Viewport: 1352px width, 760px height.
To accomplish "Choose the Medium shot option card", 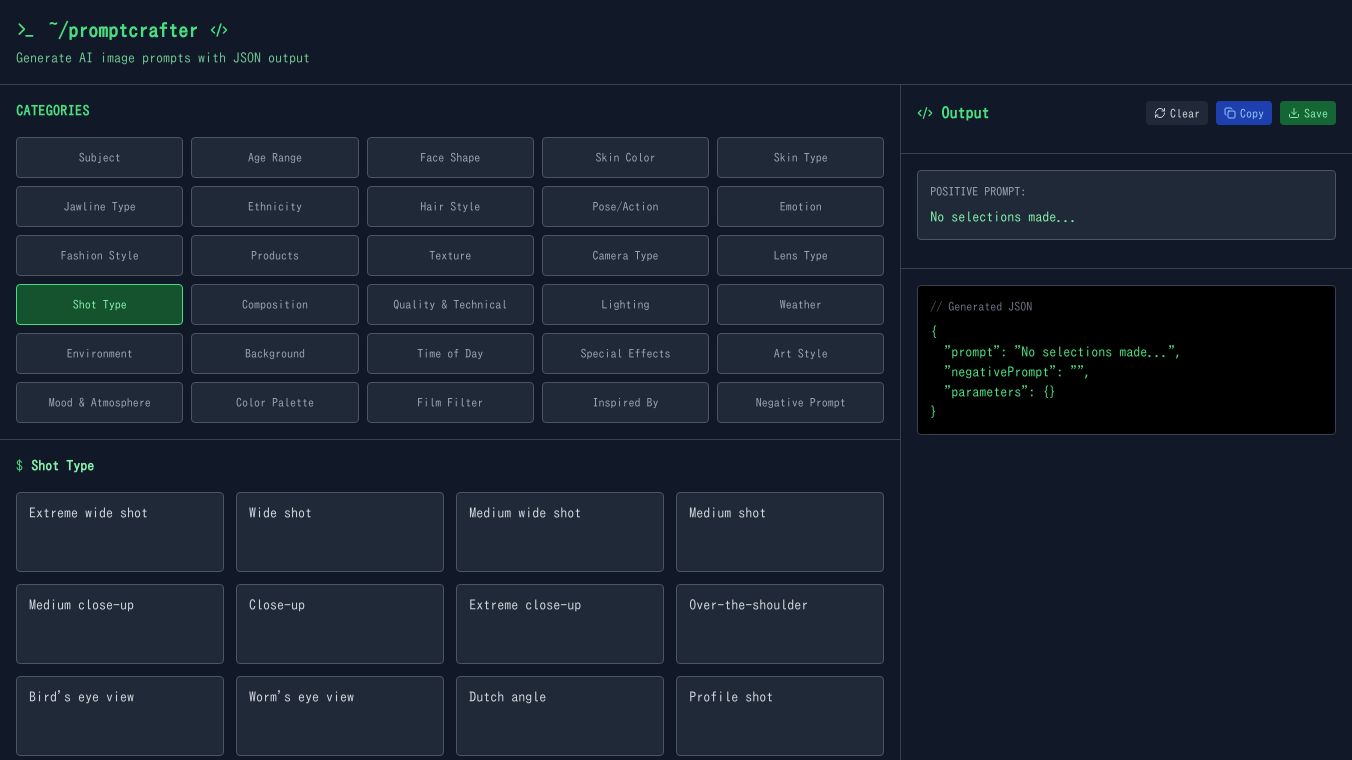I will point(780,532).
